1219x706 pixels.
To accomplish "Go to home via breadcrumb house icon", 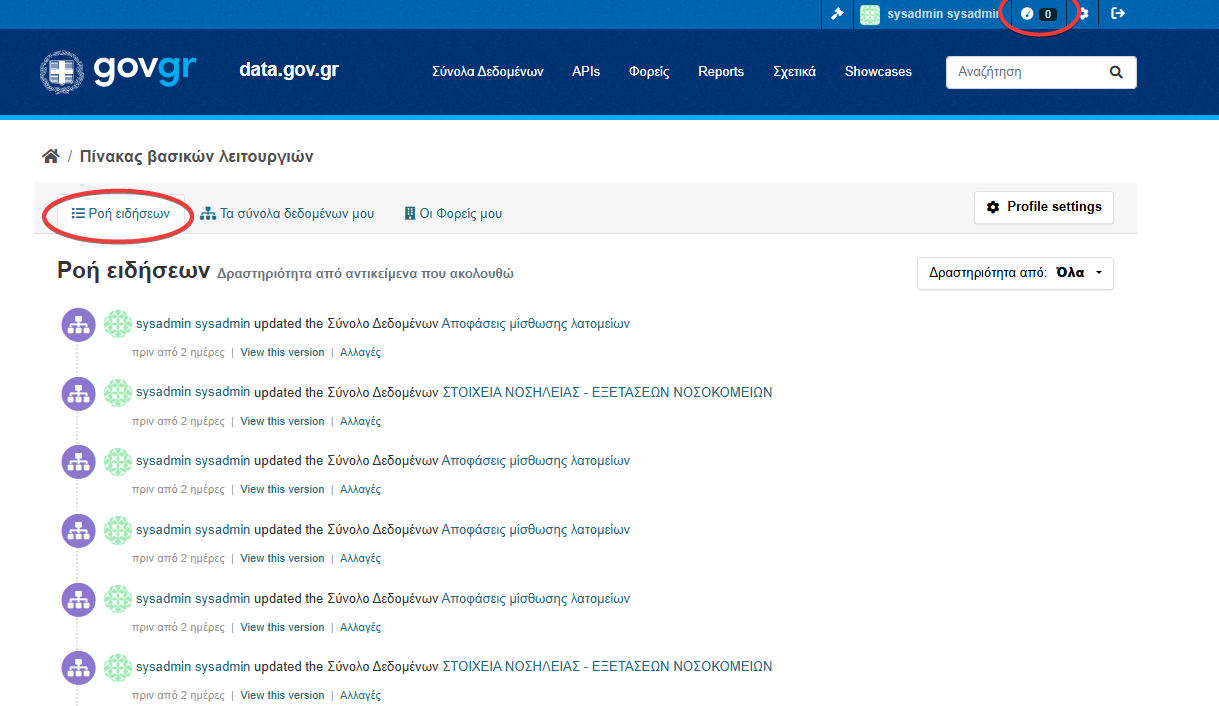I will [x=50, y=157].
